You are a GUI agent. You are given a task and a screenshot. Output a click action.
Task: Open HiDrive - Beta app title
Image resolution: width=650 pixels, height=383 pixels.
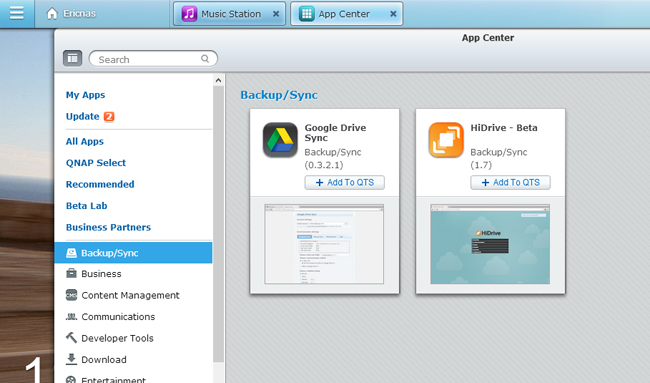click(x=504, y=128)
